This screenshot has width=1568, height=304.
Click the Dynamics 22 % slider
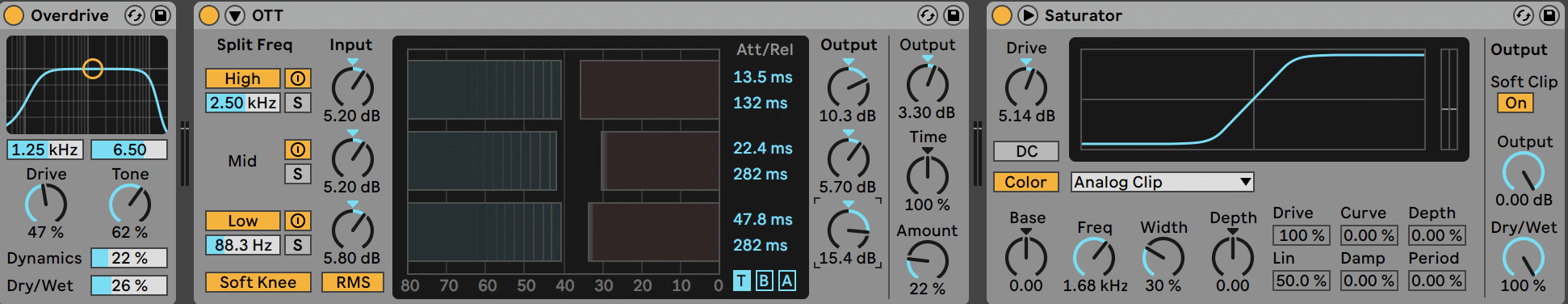coord(129,258)
